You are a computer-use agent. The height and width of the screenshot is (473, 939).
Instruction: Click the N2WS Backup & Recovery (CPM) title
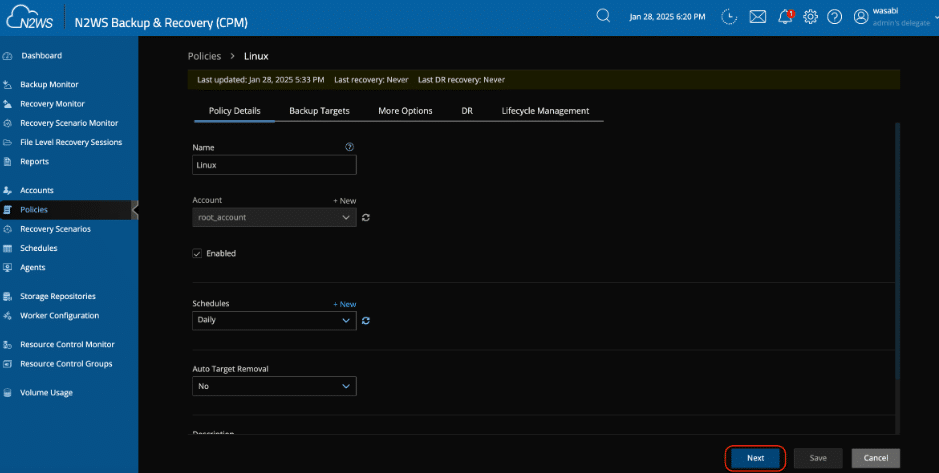pyautogui.click(x=161, y=23)
